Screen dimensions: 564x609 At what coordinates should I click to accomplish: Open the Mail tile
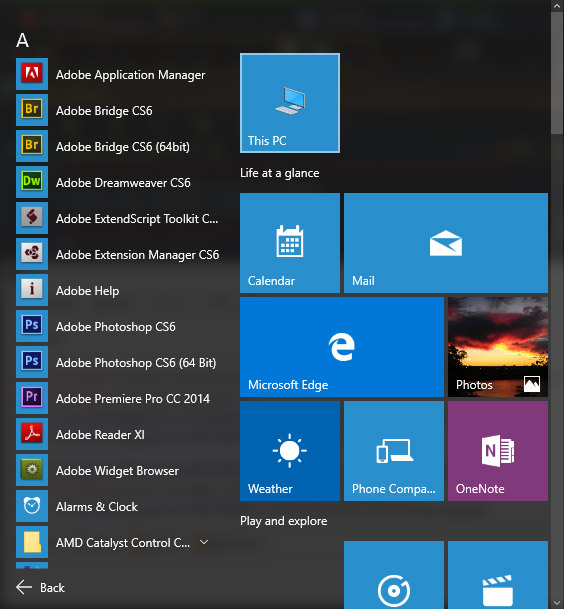(x=446, y=243)
